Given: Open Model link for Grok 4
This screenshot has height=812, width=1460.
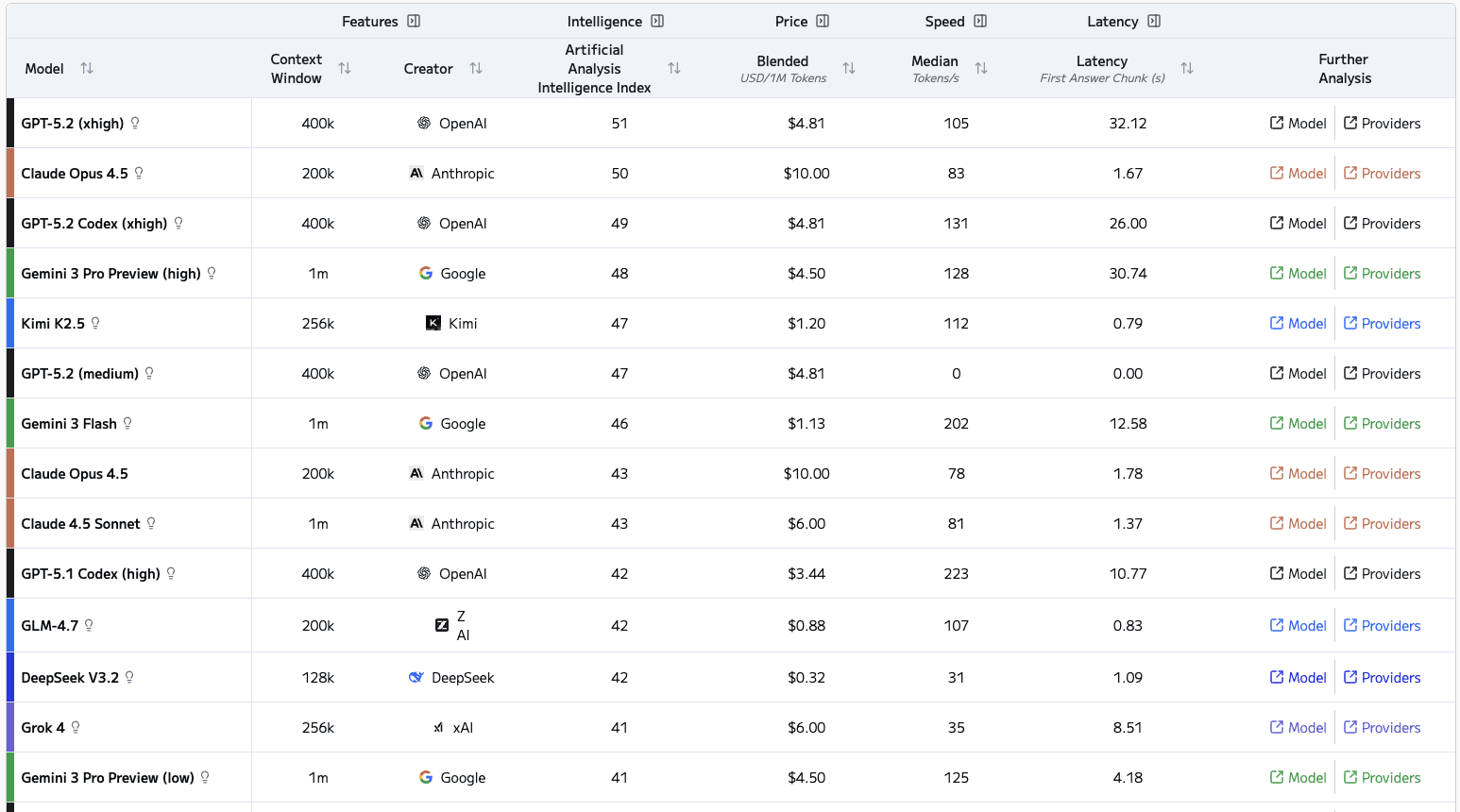Looking at the screenshot, I should [1298, 727].
